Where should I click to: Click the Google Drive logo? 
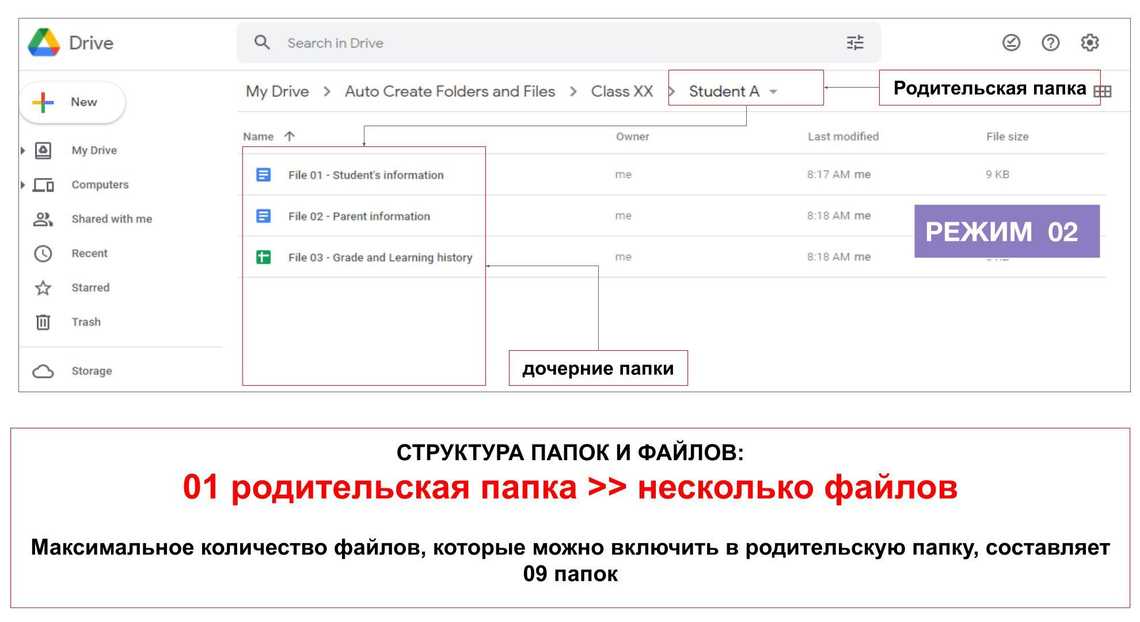[x=44, y=43]
